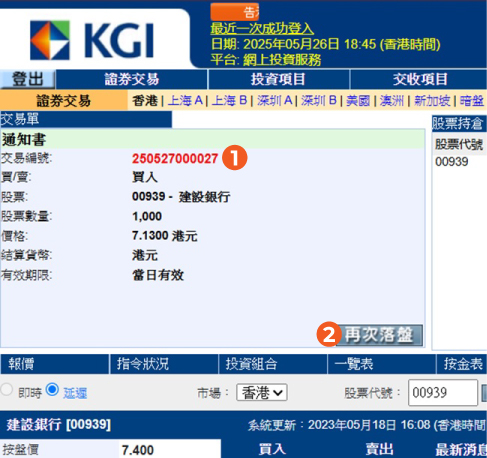Open the 深圳 B market link
Image resolution: width=487 pixels, height=458 pixels.
tap(319, 100)
